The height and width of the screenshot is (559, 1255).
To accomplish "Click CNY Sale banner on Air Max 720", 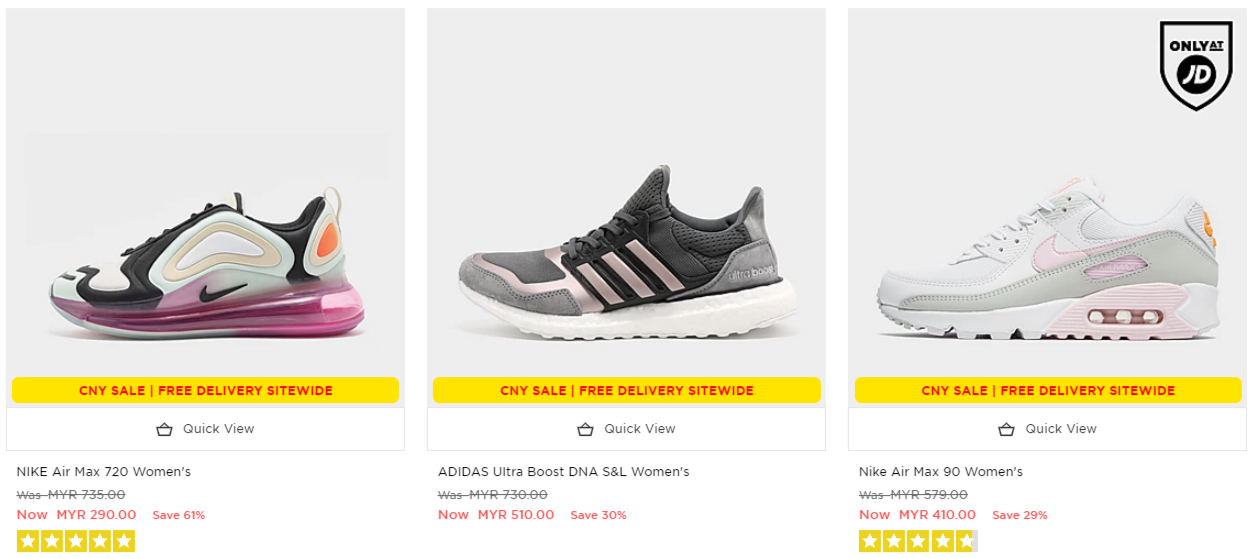I will point(206,390).
